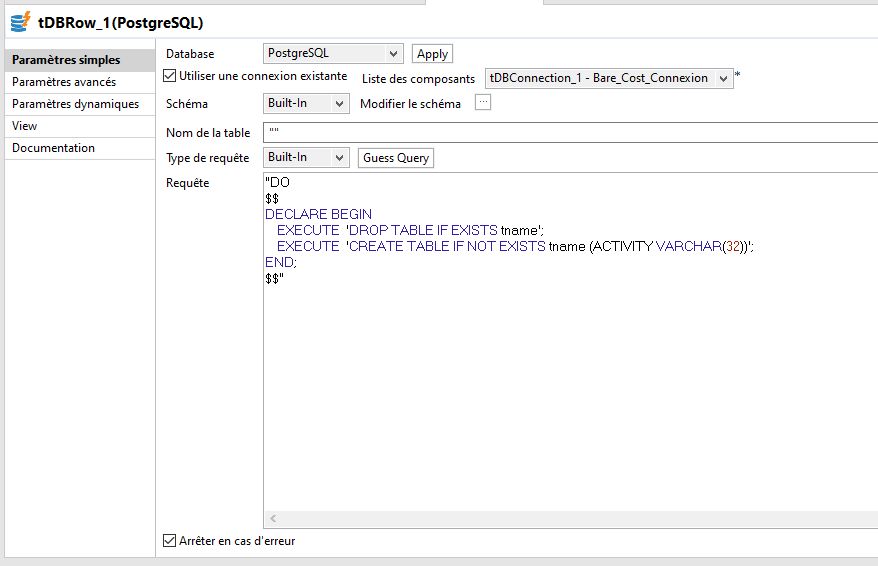
Task: Click the Requête label
Action: click(188, 183)
